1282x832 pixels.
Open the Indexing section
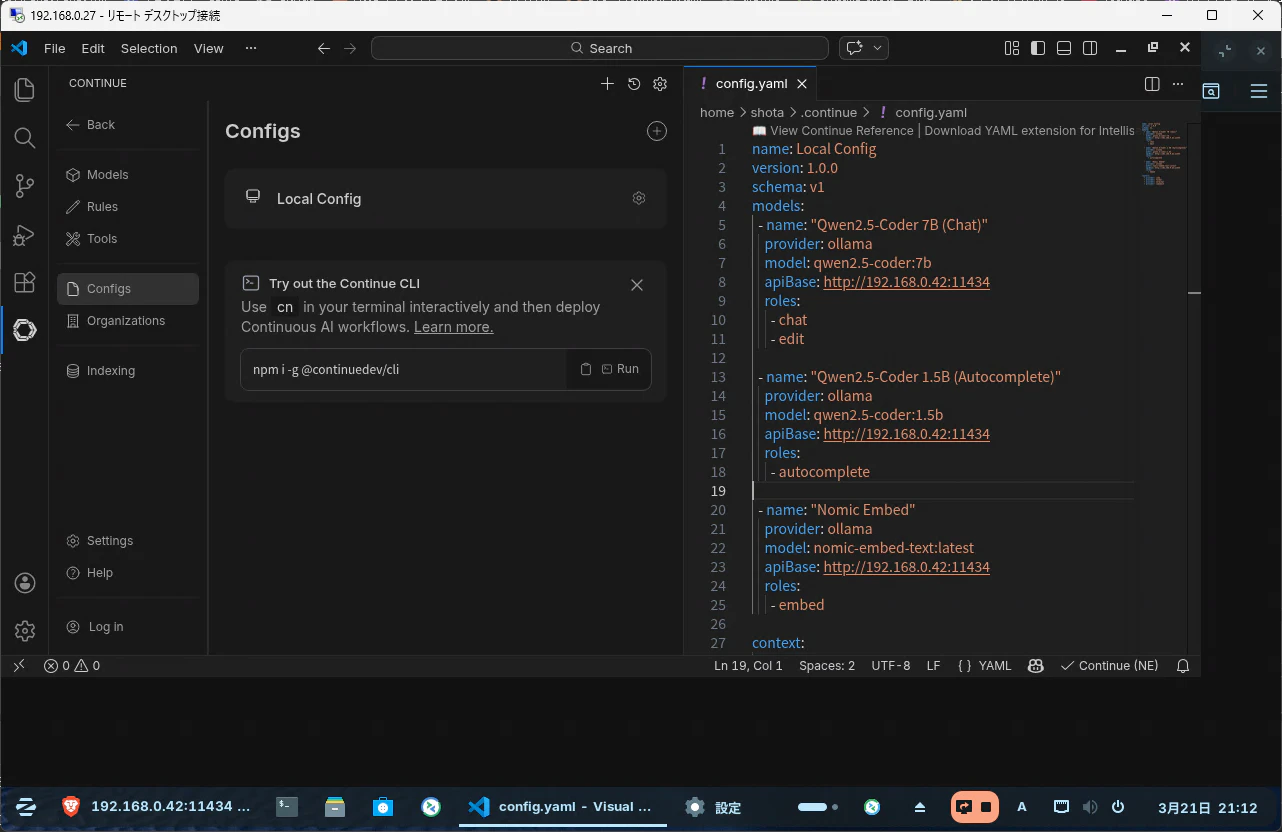[x=128, y=371]
